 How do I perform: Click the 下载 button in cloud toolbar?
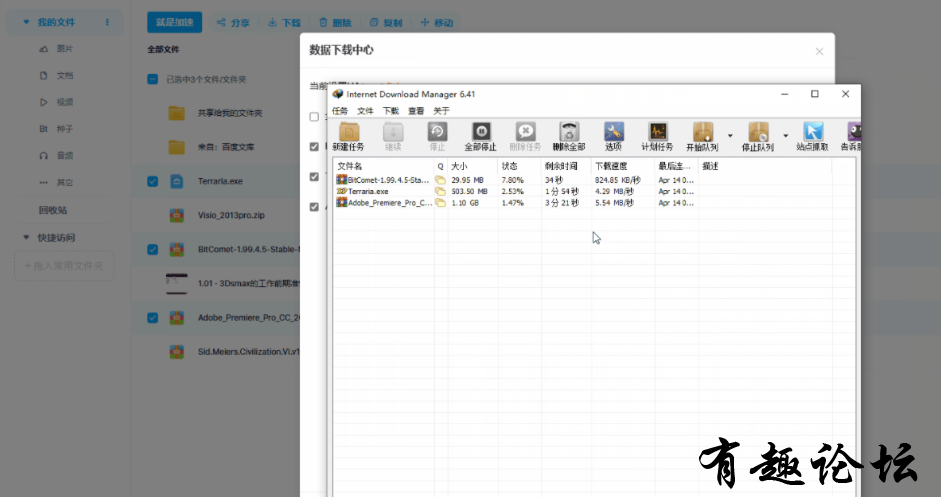click(x=284, y=23)
